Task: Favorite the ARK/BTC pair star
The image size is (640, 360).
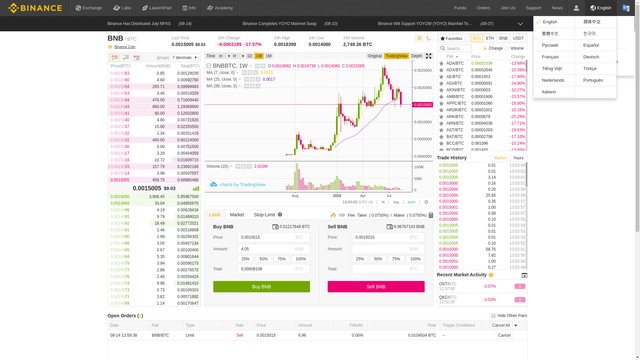Action: coord(441,116)
